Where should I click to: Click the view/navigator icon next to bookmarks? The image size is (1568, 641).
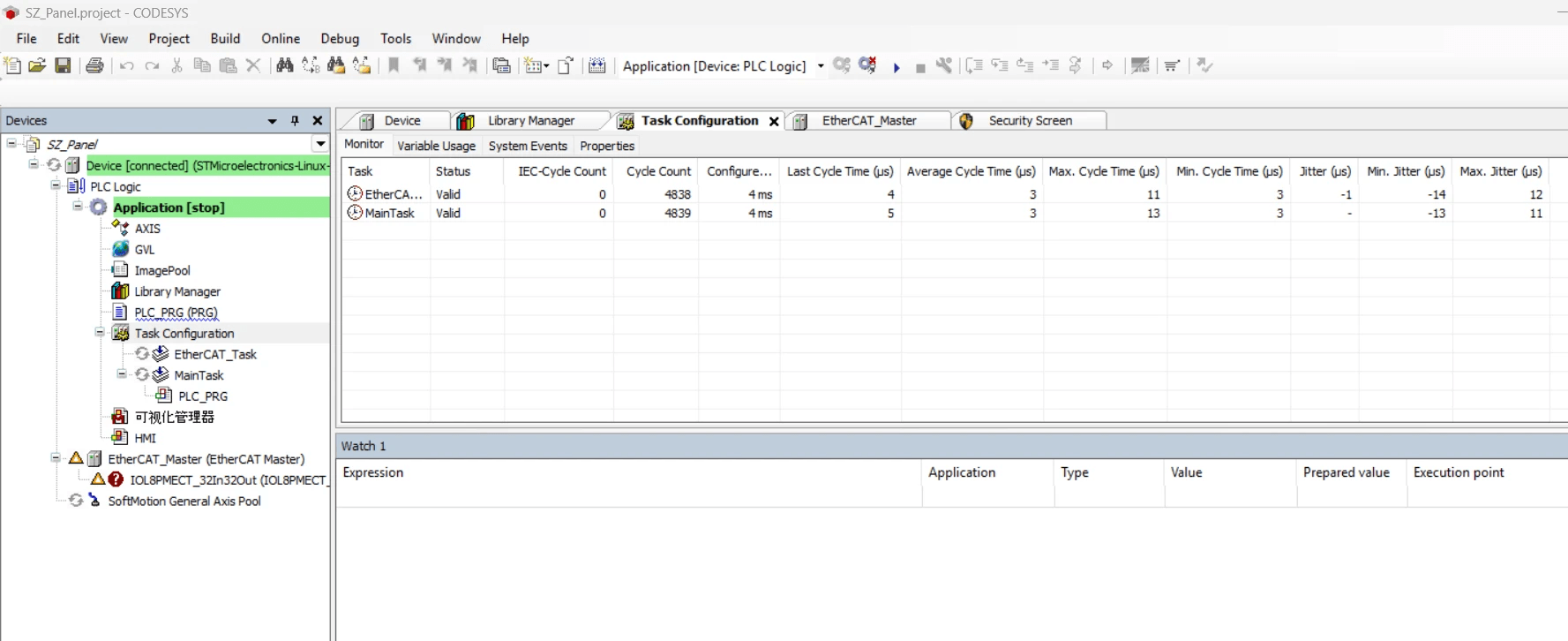coord(501,65)
